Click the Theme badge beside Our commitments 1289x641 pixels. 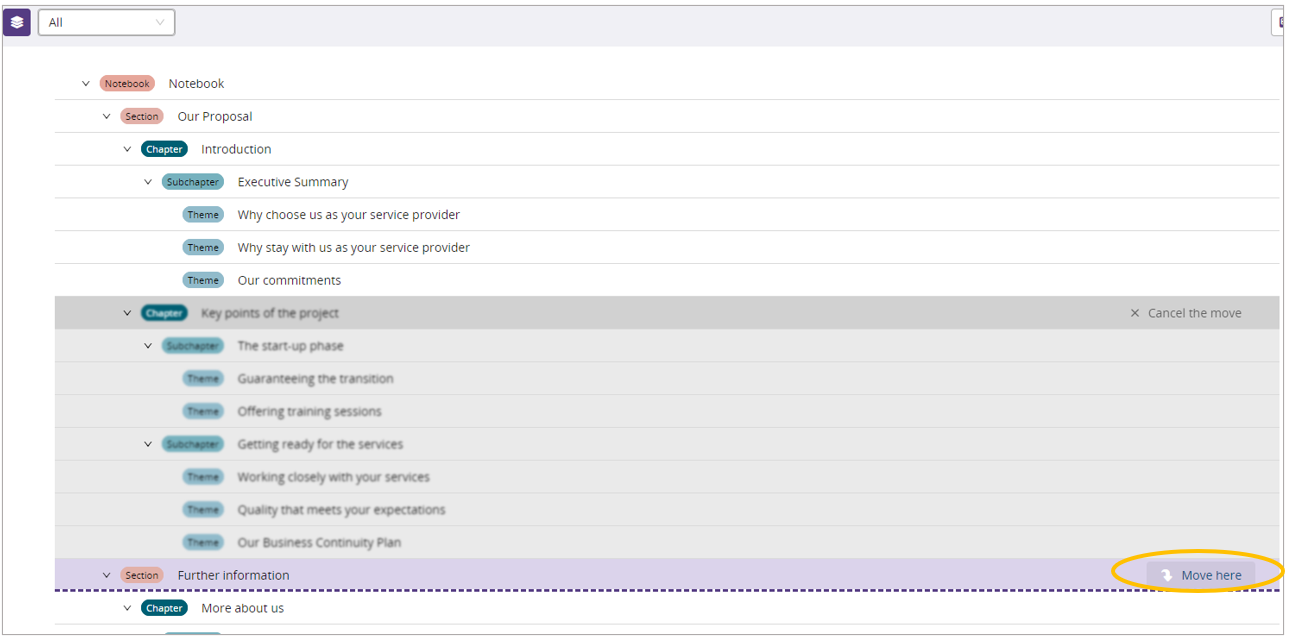tap(203, 281)
